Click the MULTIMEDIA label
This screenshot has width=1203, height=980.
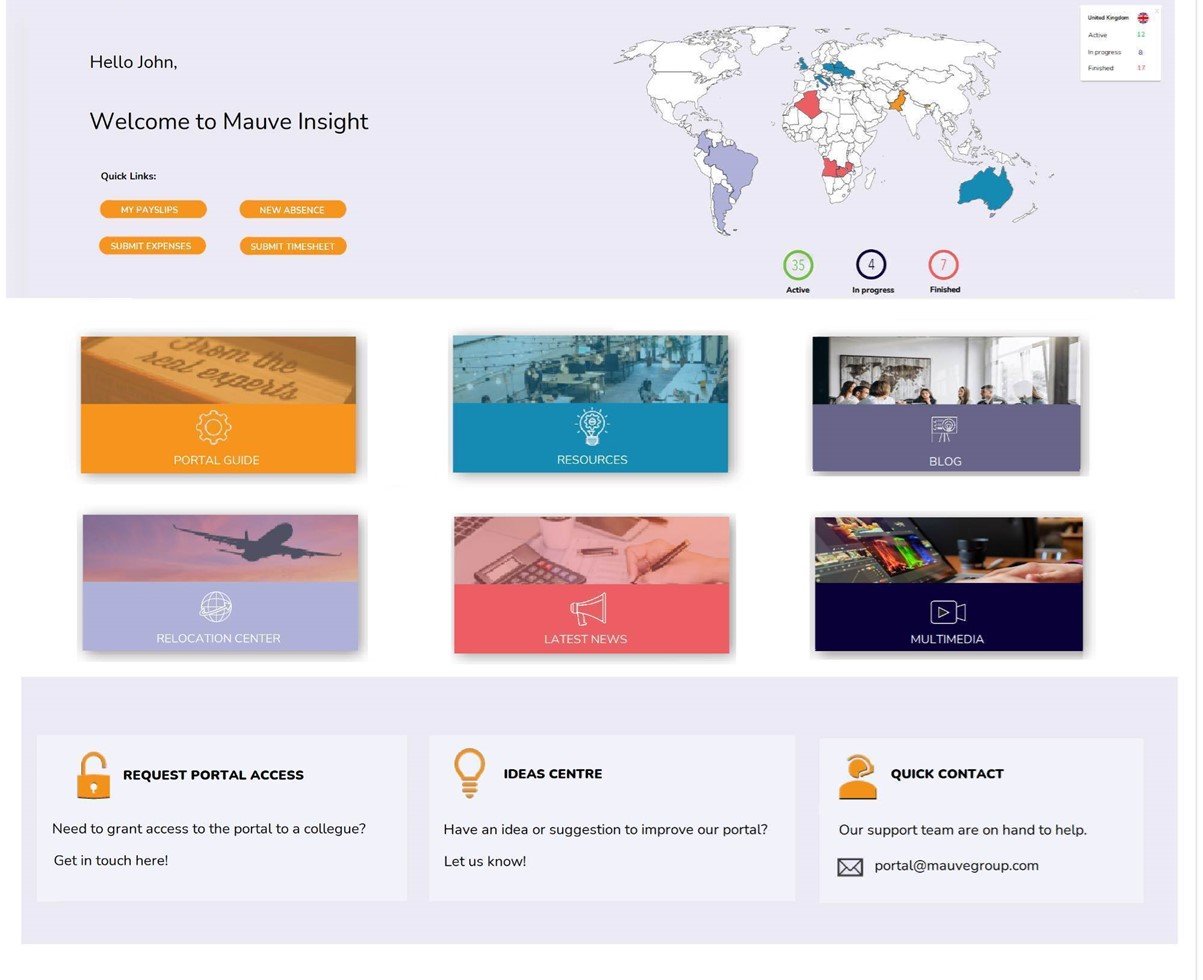(x=947, y=639)
